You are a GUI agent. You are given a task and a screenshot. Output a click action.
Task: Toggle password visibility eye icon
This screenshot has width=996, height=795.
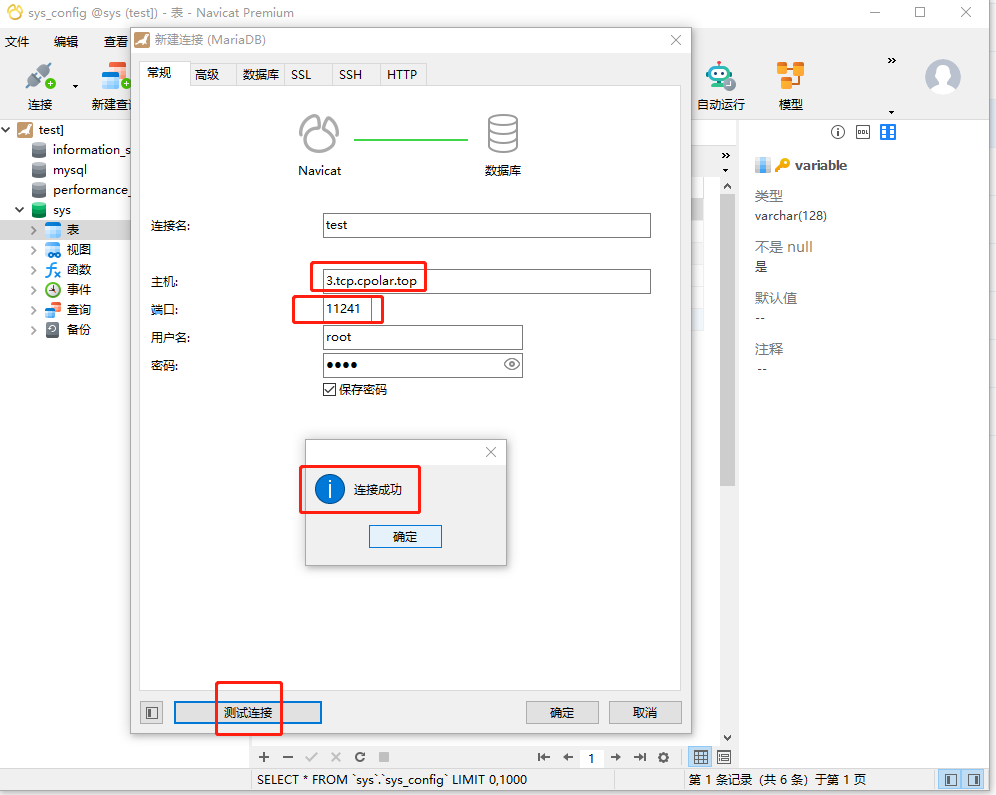pos(512,364)
